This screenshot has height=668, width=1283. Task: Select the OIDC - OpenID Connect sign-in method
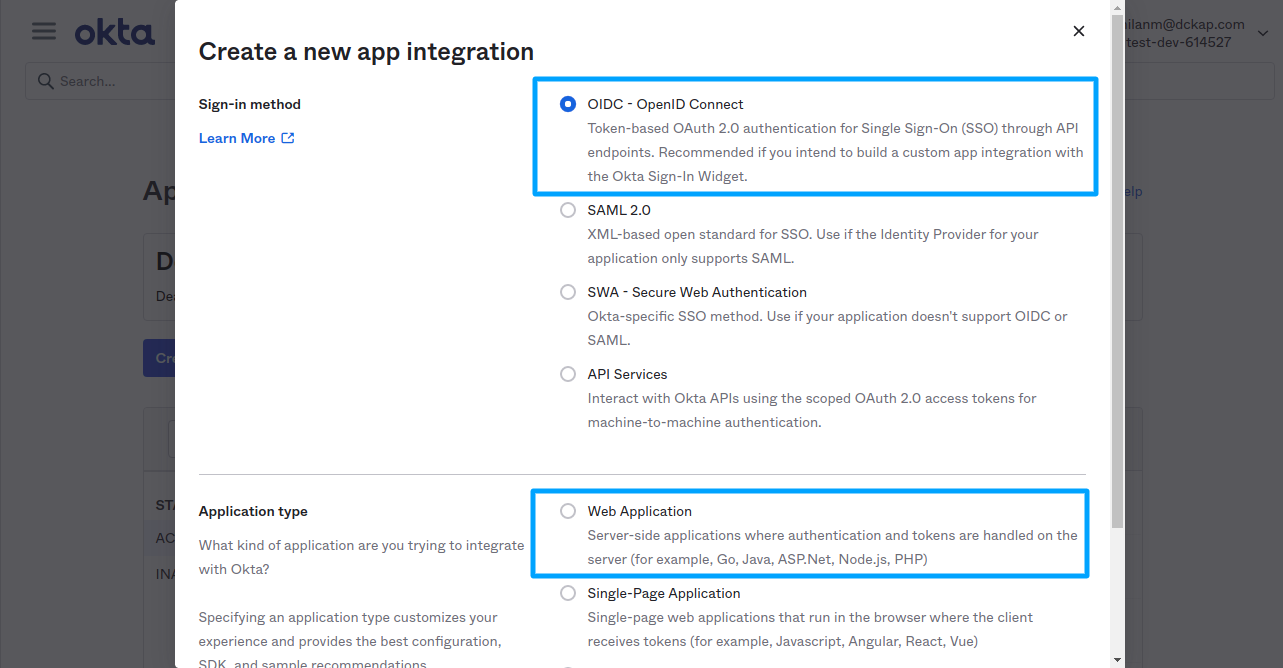point(567,103)
